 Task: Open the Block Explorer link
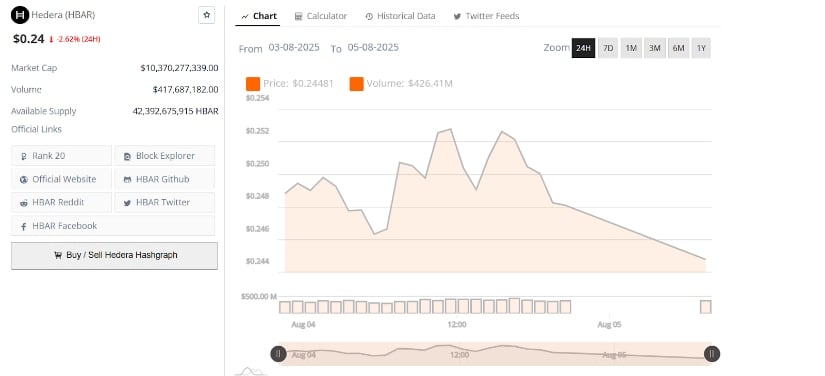click(x=165, y=156)
